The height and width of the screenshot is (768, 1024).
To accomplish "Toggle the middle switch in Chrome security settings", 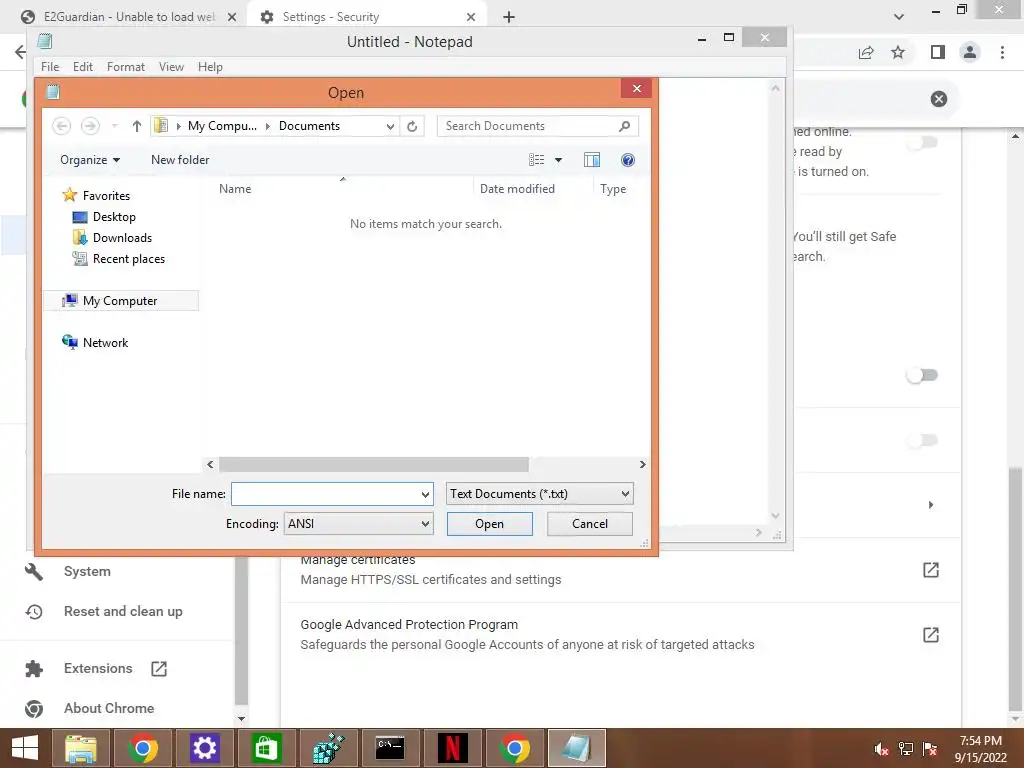I will tap(922, 376).
